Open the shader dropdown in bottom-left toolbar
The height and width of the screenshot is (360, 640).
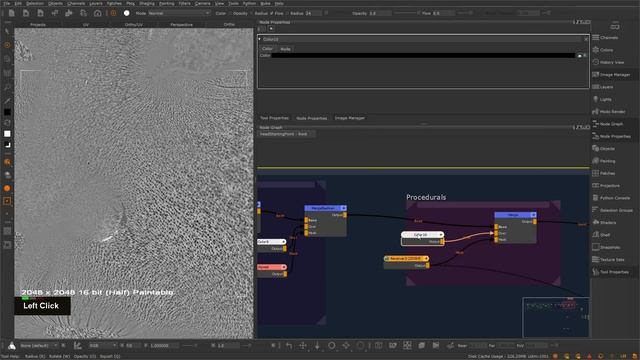tap(39, 346)
